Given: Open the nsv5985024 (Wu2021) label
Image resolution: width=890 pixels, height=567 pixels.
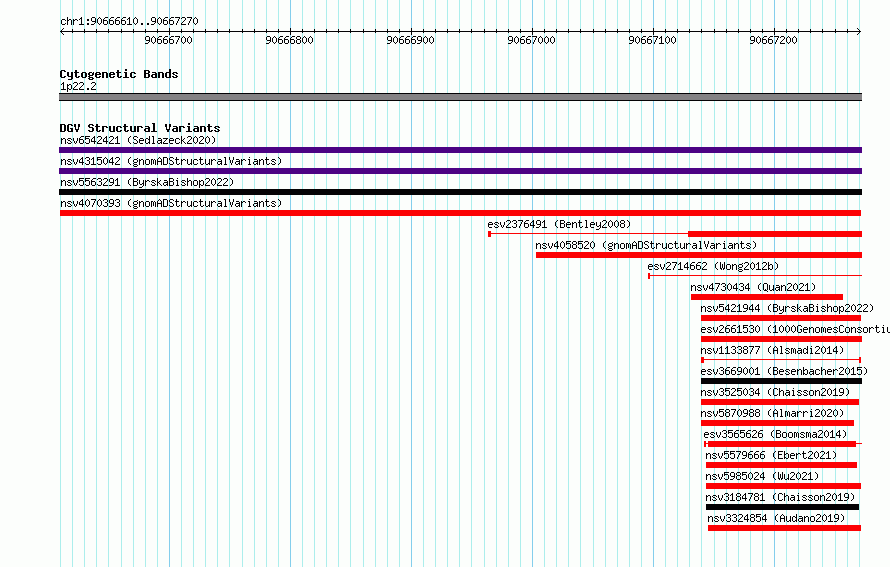Looking at the screenshot, I should [762, 476].
